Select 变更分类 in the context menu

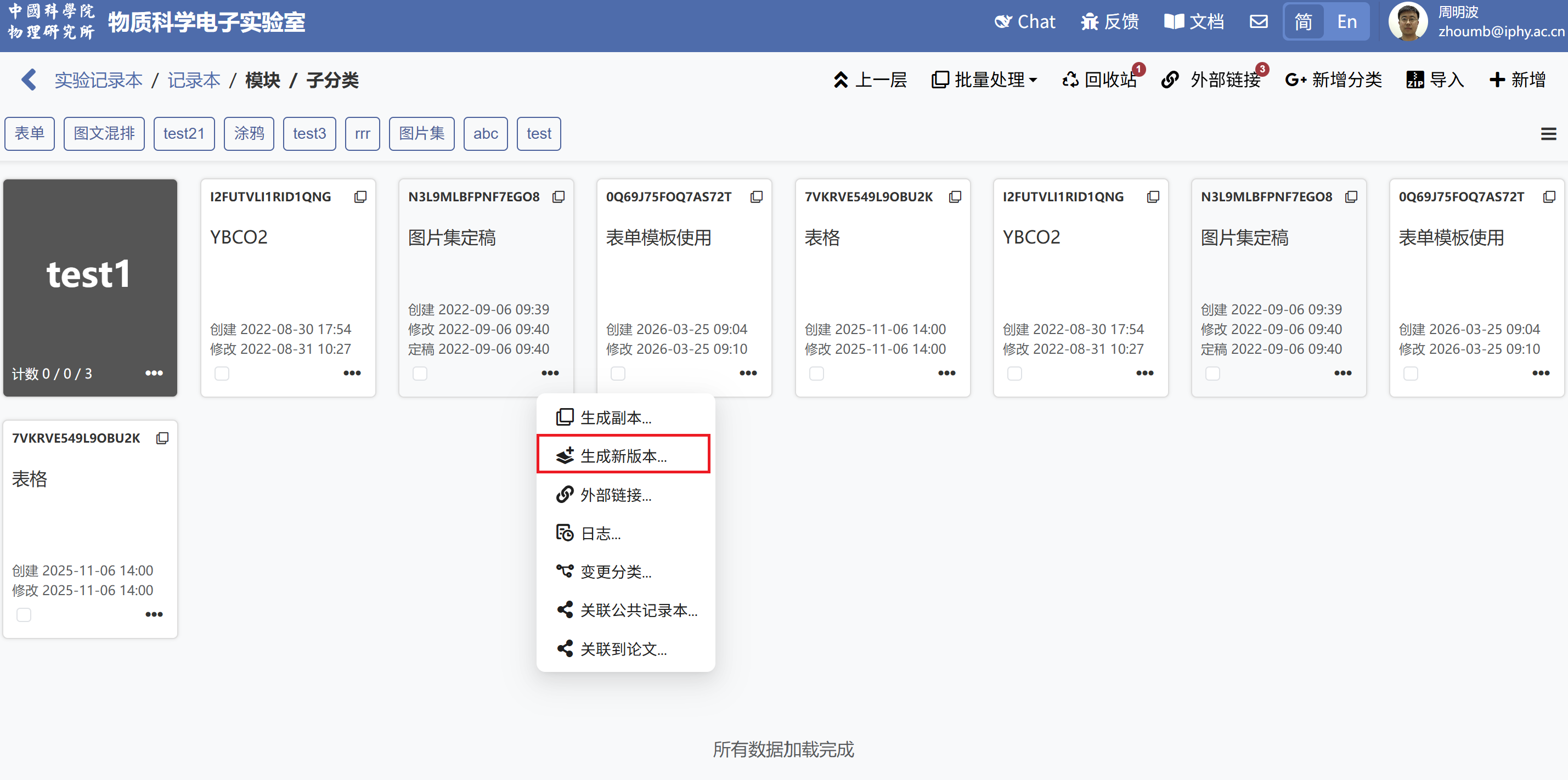(615, 572)
